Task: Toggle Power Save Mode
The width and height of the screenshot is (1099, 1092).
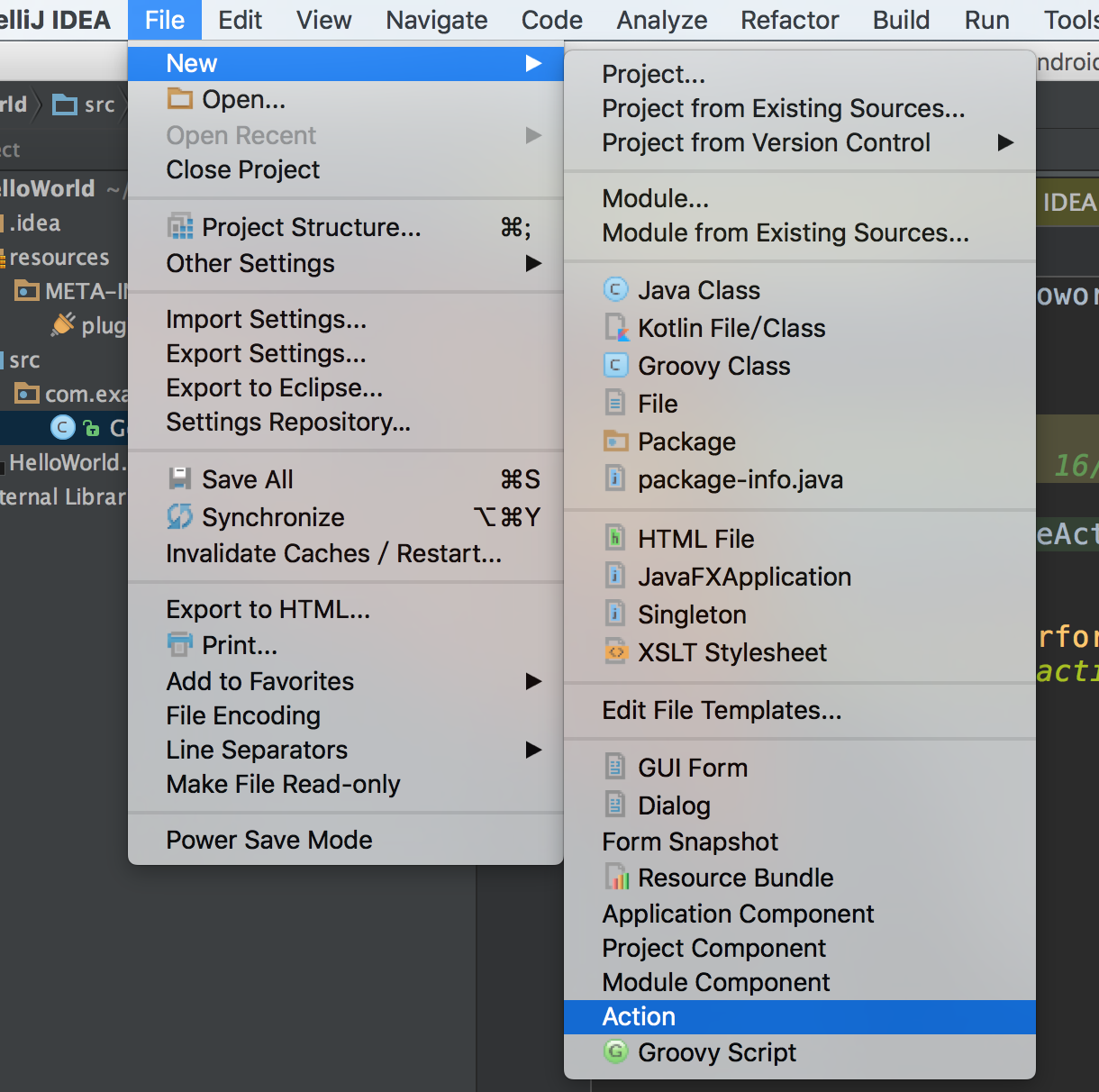Action: tap(268, 840)
